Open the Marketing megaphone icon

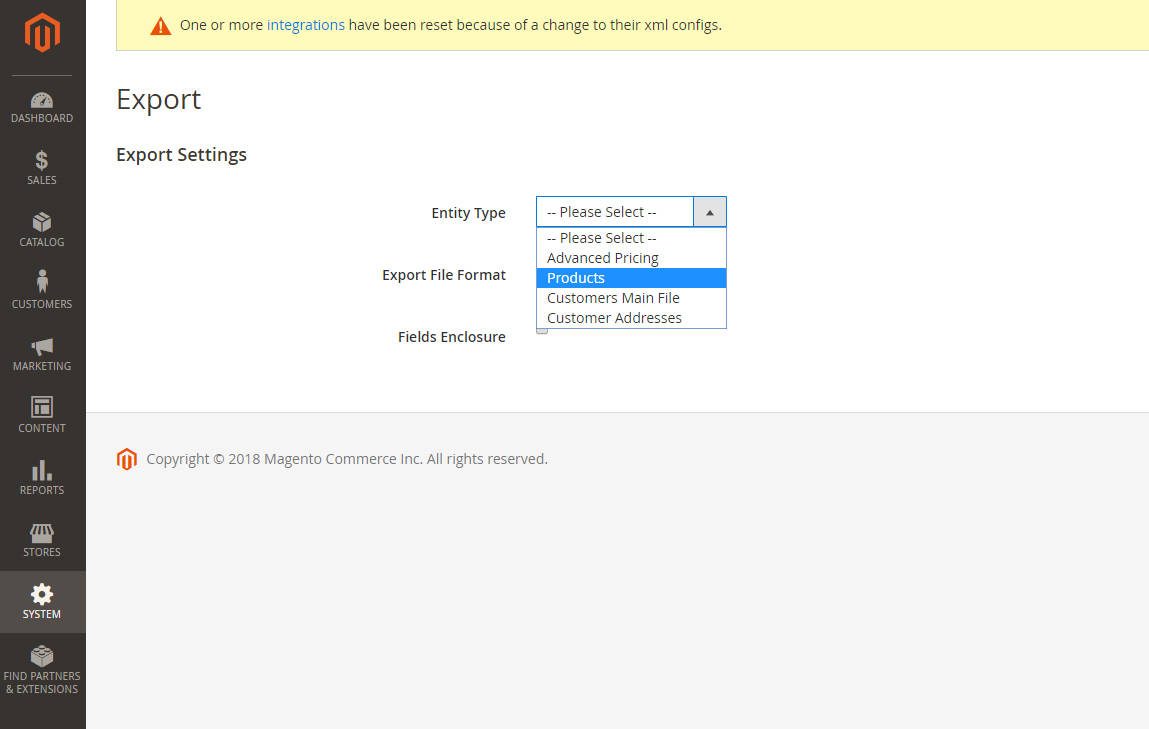[x=42, y=347]
